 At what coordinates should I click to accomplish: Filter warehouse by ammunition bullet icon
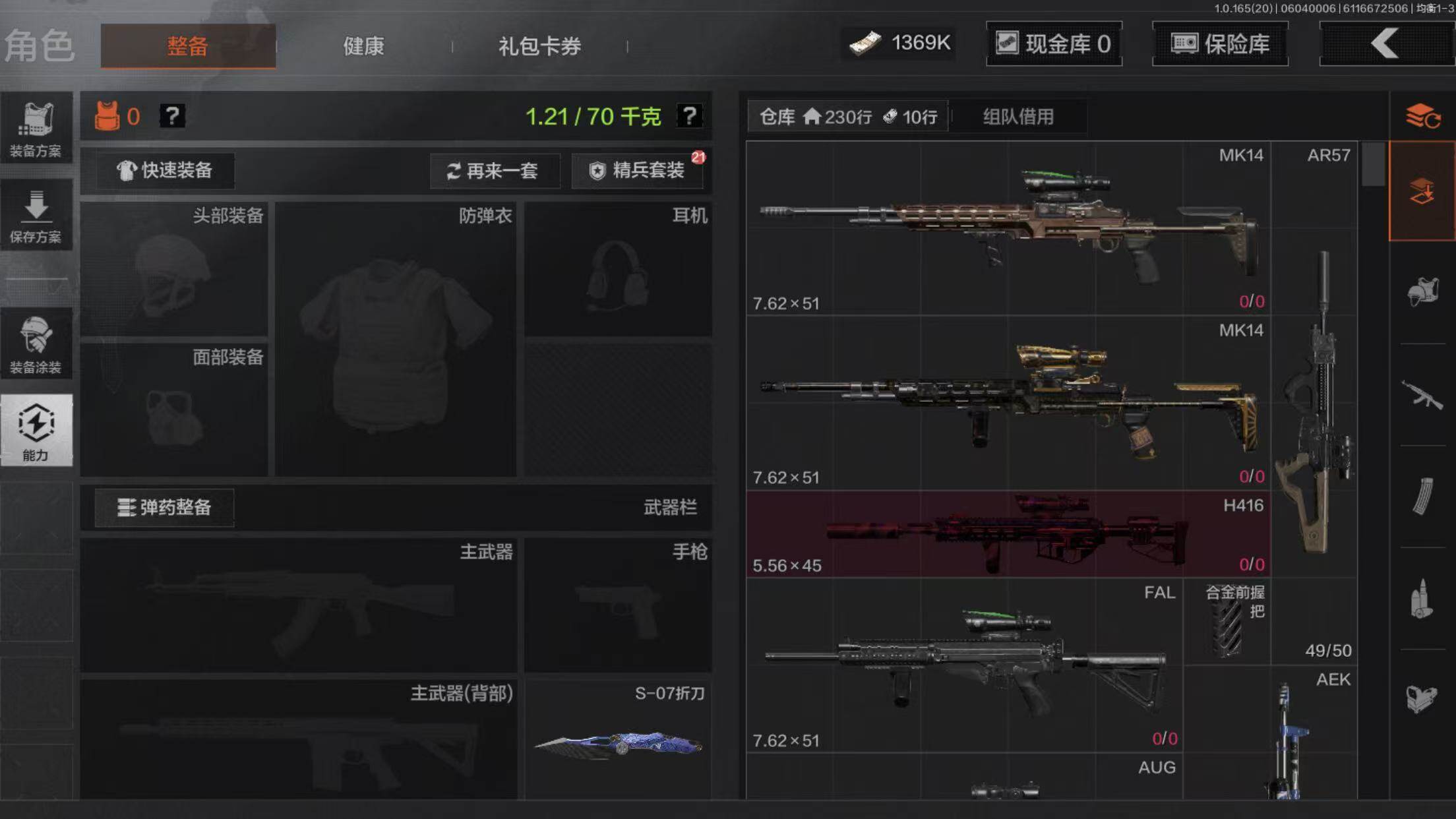(x=1422, y=599)
